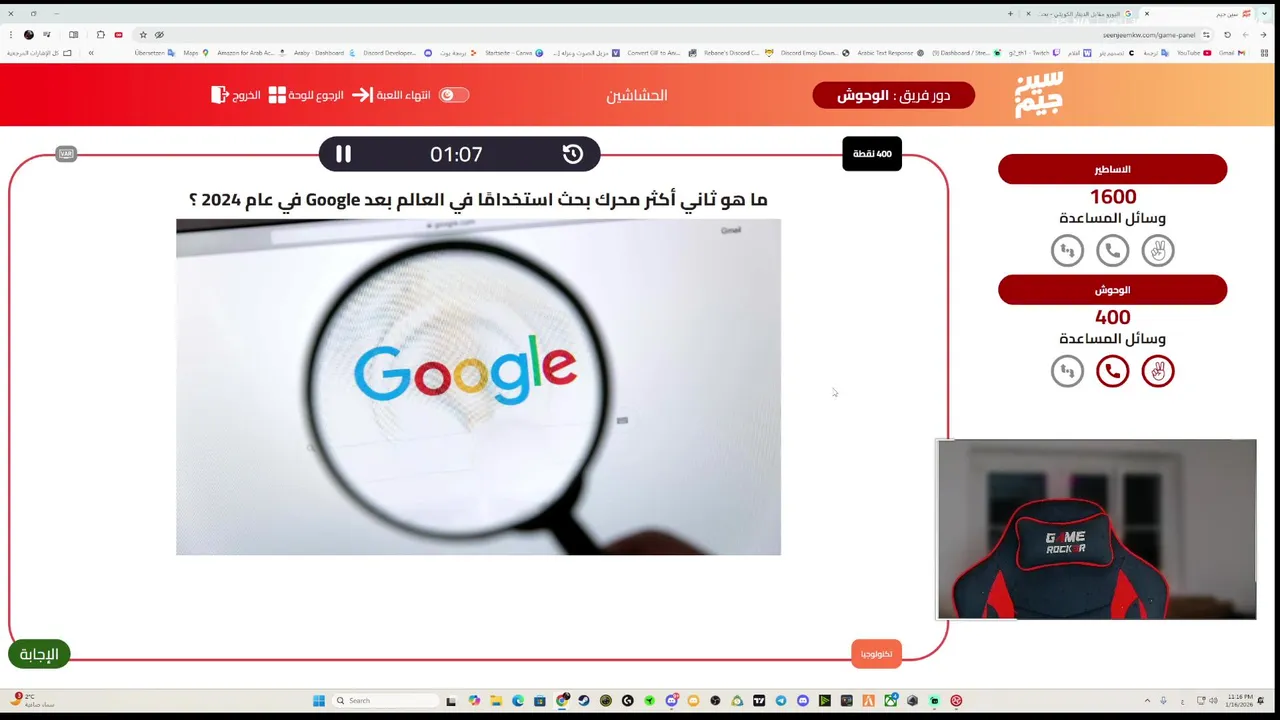Click the الاساطير team phone call help icon
Screen dimensions: 1280x720
pyautogui.click(x=1113, y=251)
